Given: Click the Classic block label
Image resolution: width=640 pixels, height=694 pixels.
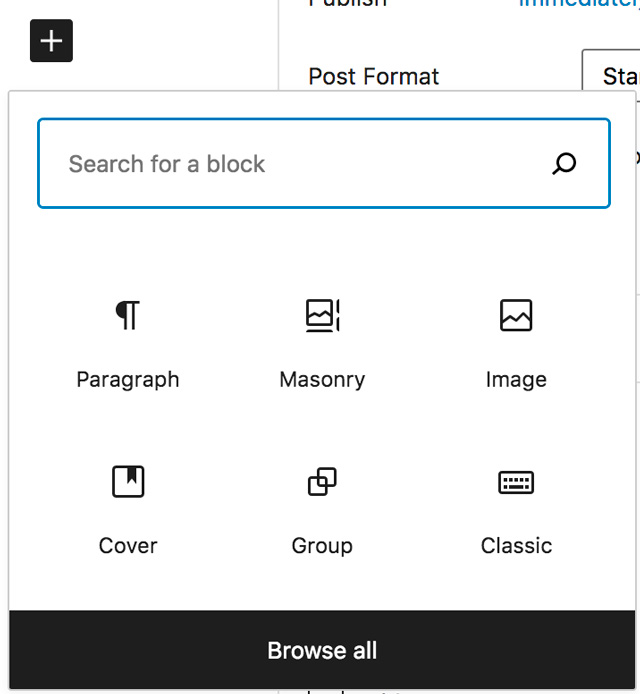Looking at the screenshot, I should pos(516,546).
